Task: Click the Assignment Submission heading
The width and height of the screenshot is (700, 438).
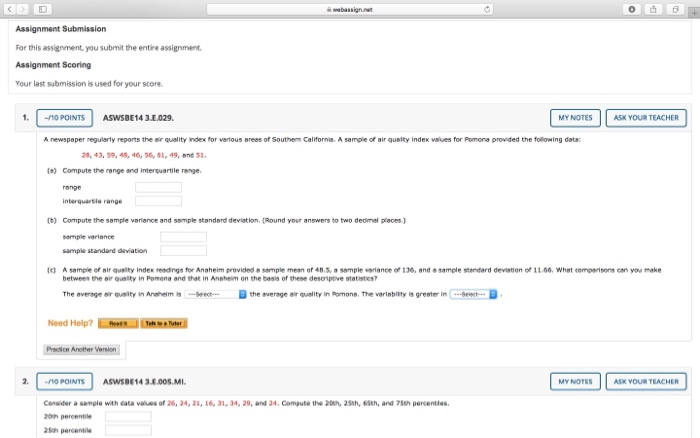Action: click(x=61, y=29)
